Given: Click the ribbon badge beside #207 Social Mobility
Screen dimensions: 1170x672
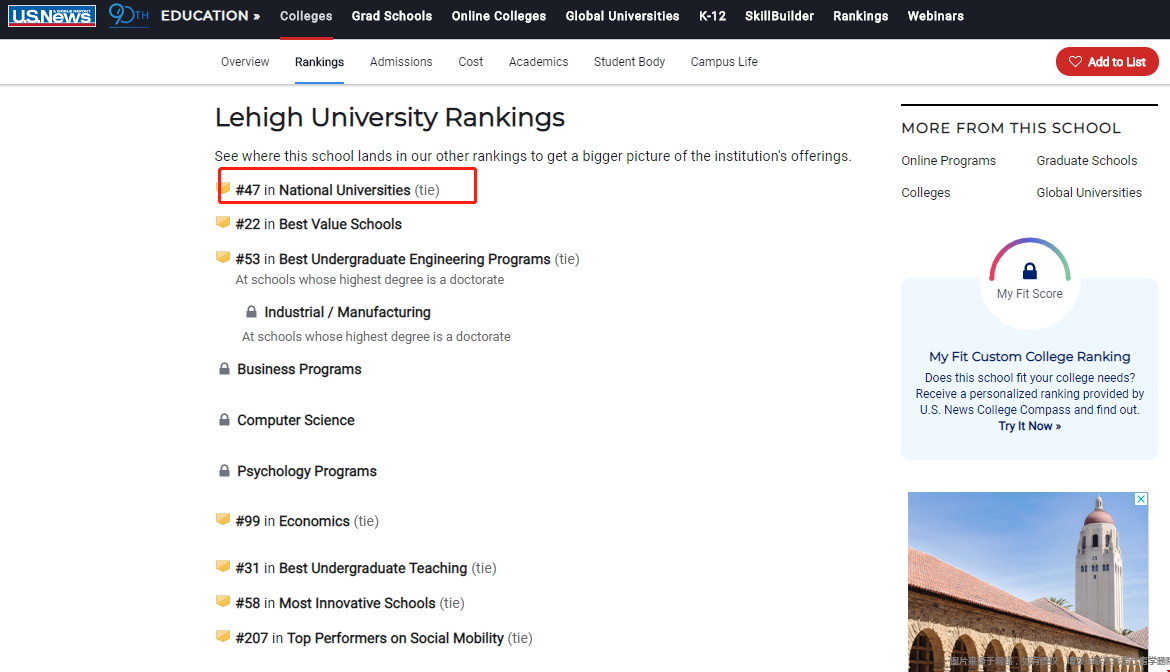Looking at the screenshot, I should point(222,636).
